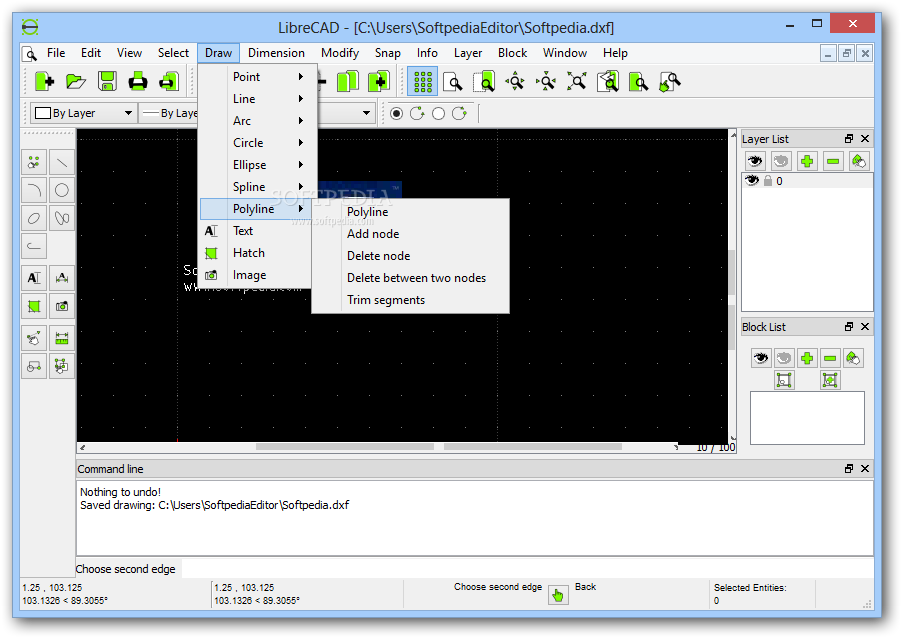The height and width of the screenshot is (638, 902).
Task: Show all layers in the Layer List
Action: (755, 161)
